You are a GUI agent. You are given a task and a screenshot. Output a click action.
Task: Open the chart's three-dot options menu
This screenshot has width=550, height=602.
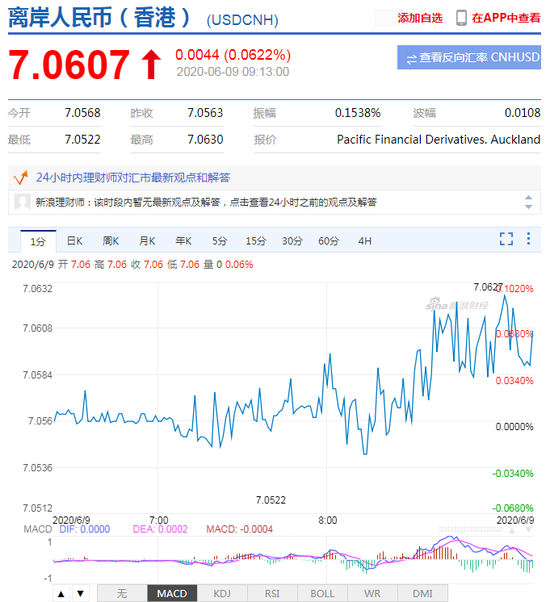529,238
